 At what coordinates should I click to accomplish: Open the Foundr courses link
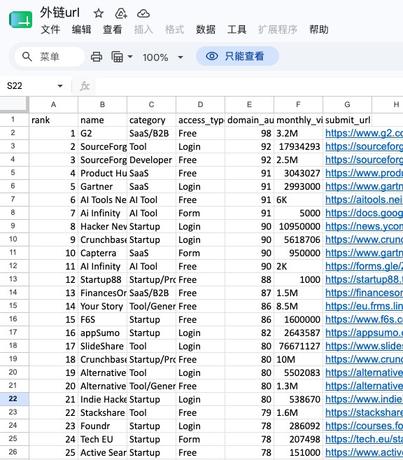point(364,426)
